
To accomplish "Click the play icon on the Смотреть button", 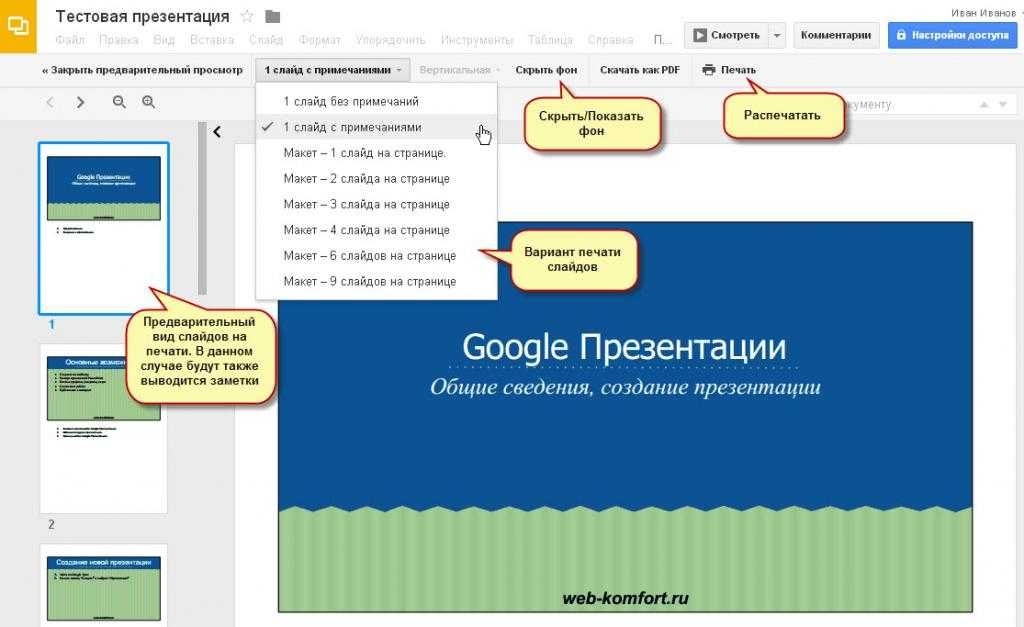I will point(699,35).
